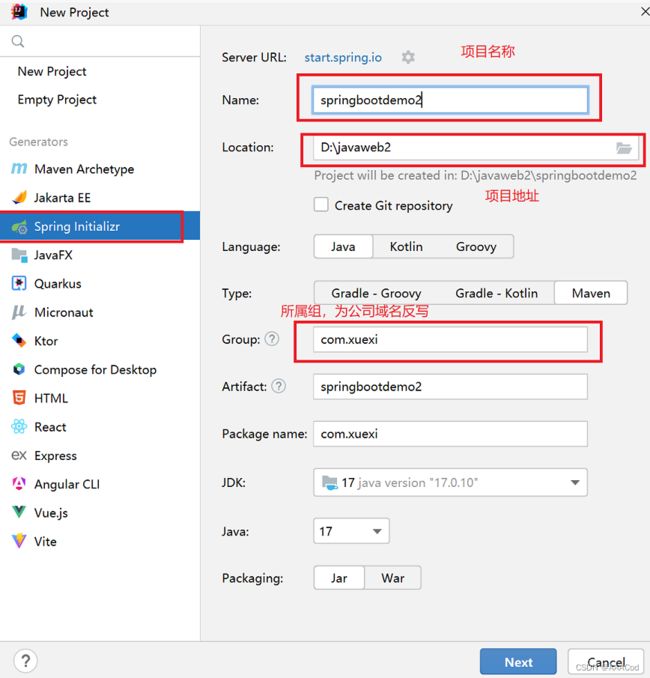Click the Ktor icon
Viewport: 650px width, 678px height.
coord(19,340)
